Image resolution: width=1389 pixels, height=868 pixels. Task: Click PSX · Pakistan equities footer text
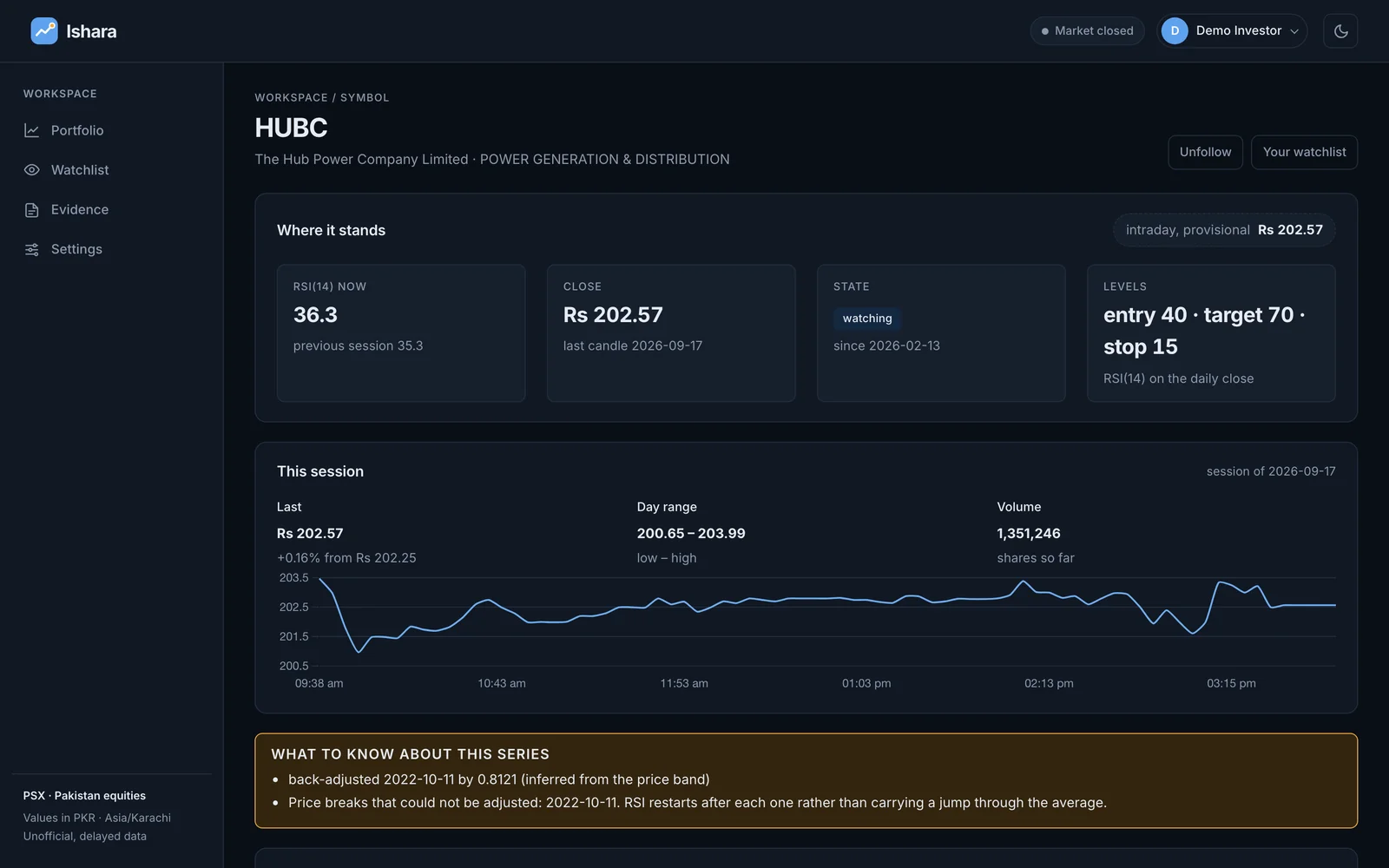[x=84, y=796]
